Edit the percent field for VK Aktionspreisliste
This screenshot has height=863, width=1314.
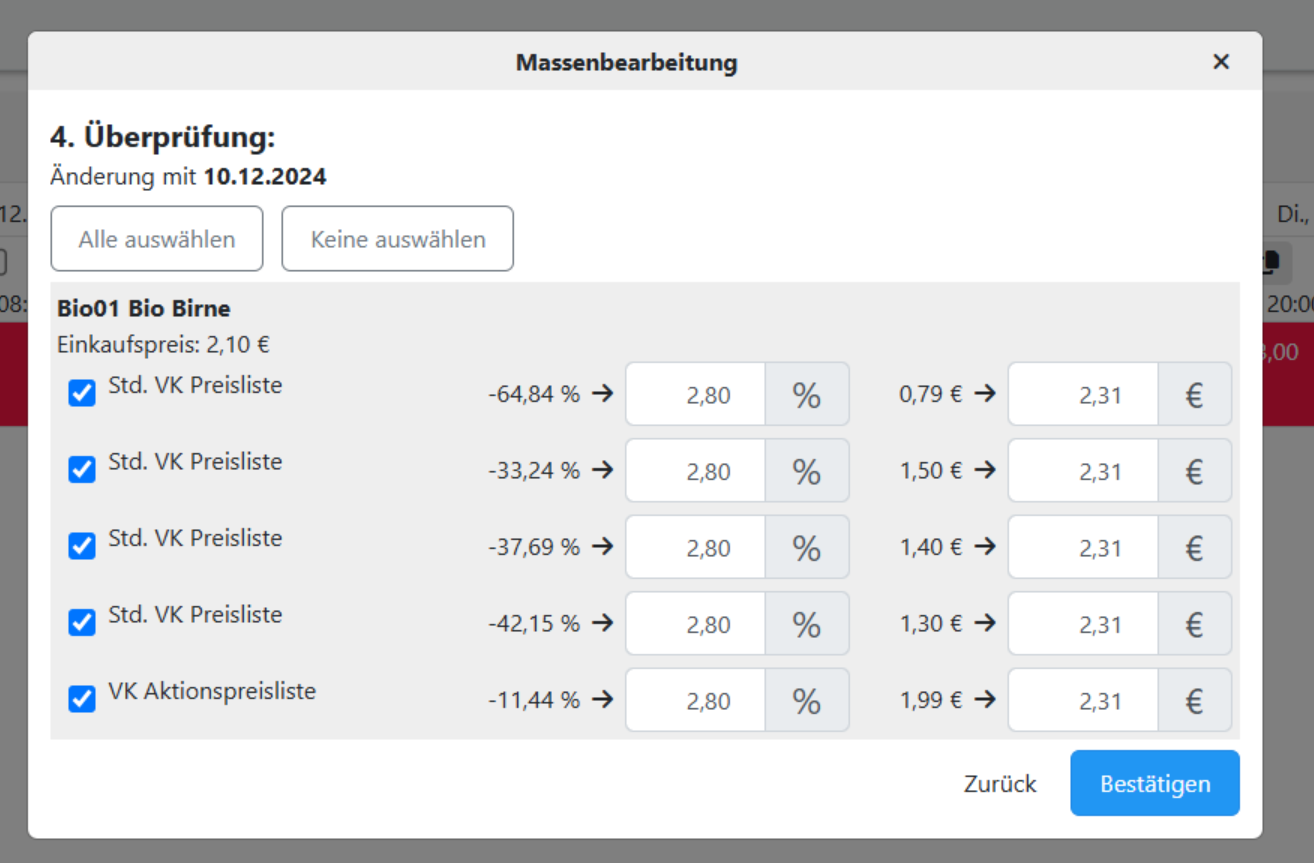click(696, 701)
